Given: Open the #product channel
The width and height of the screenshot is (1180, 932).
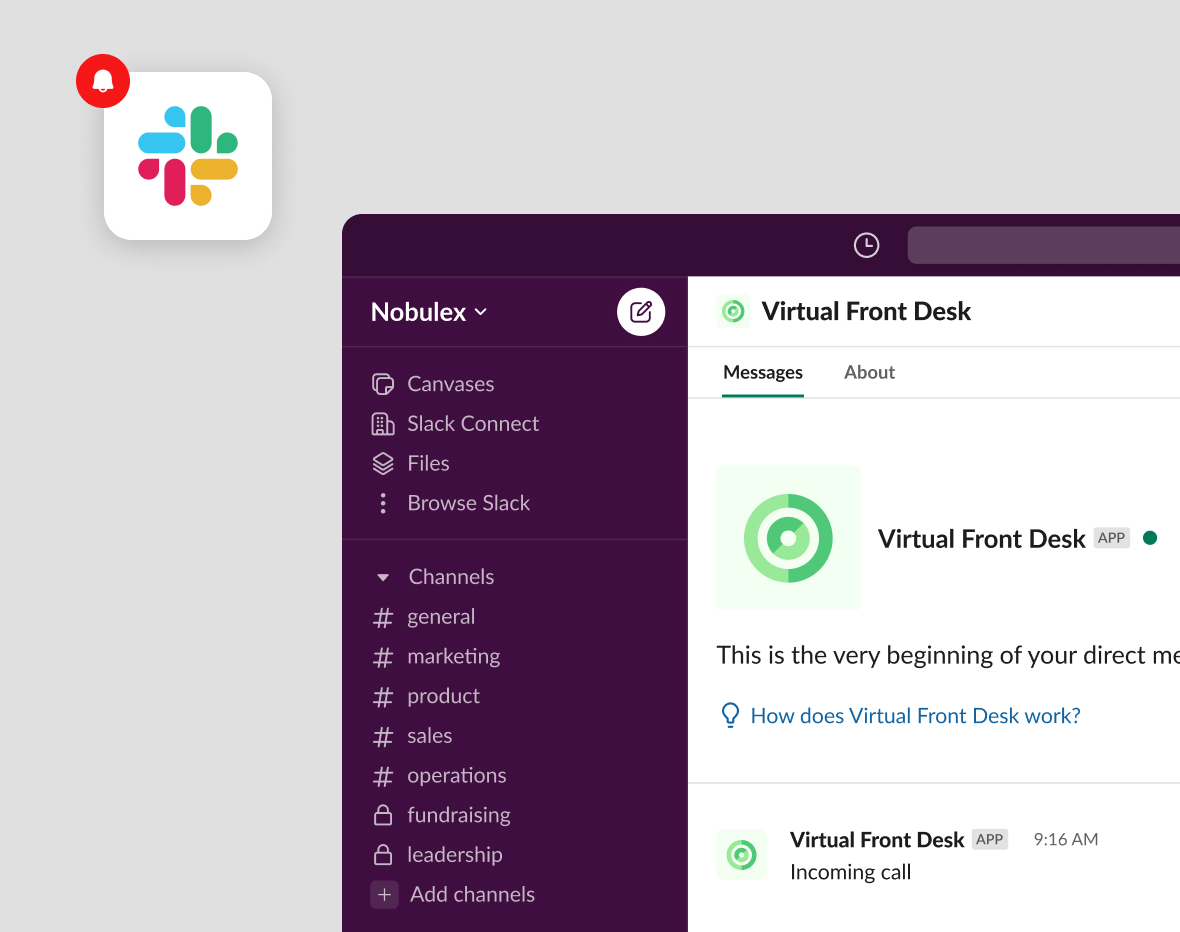Looking at the screenshot, I should (426, 696).
